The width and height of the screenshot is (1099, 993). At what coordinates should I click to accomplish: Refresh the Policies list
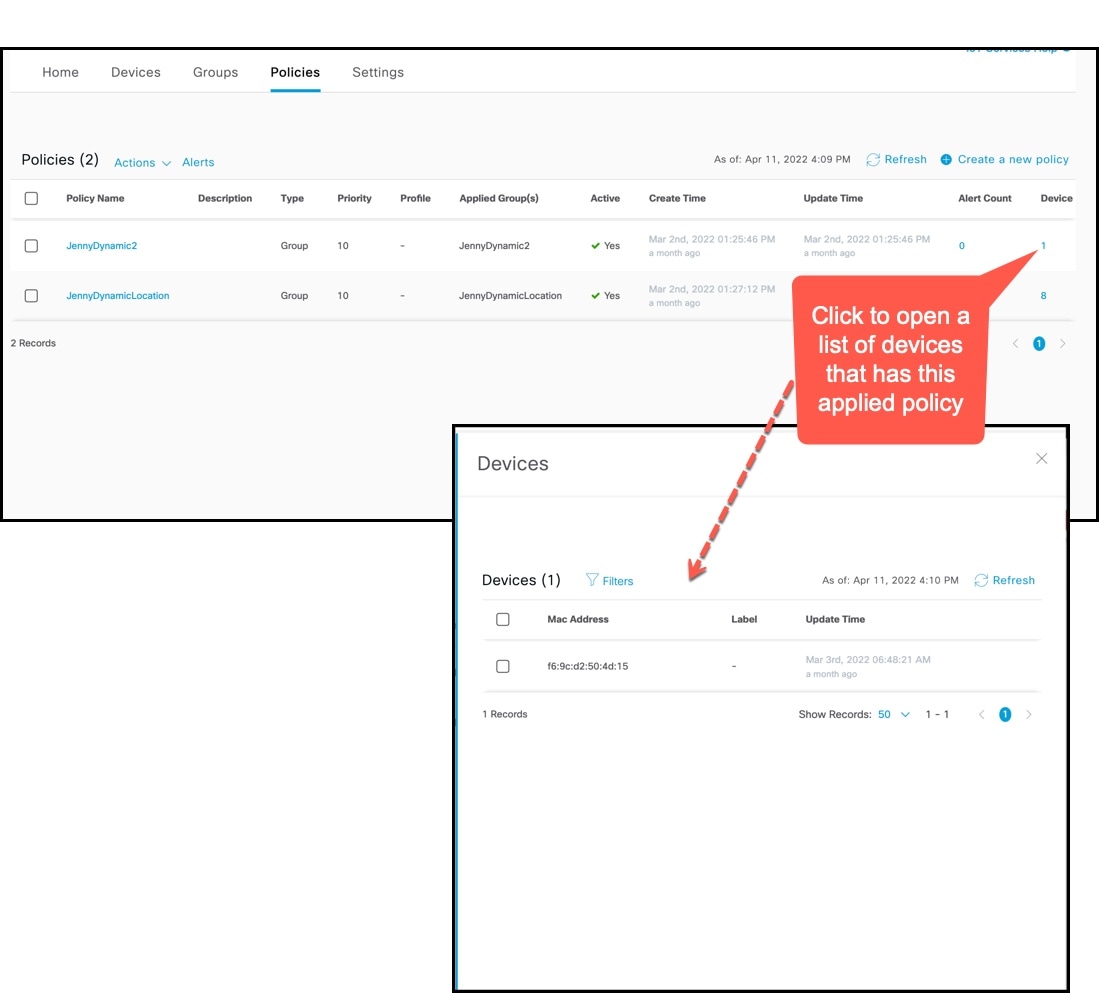click(896, 160)
